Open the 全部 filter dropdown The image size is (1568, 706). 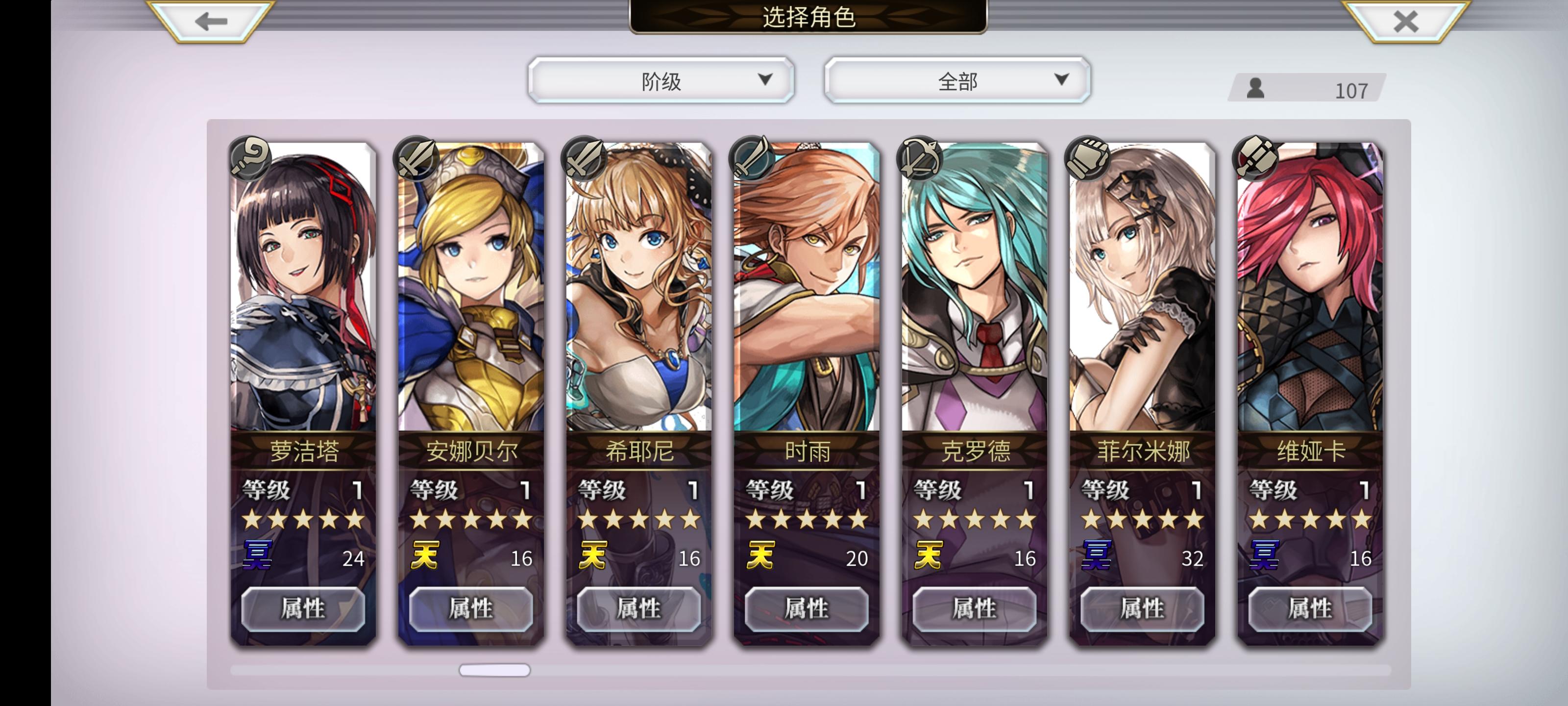pyautogui.click(x=957, y=80)
